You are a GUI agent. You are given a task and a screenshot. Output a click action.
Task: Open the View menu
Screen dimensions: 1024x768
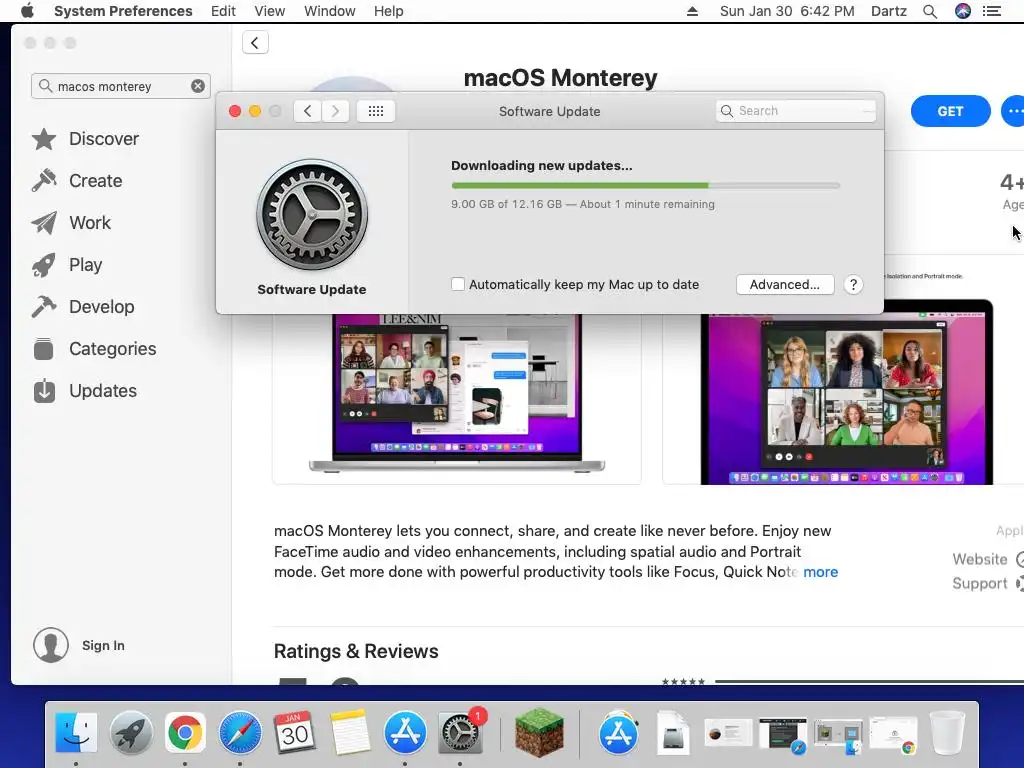point(270,11)
